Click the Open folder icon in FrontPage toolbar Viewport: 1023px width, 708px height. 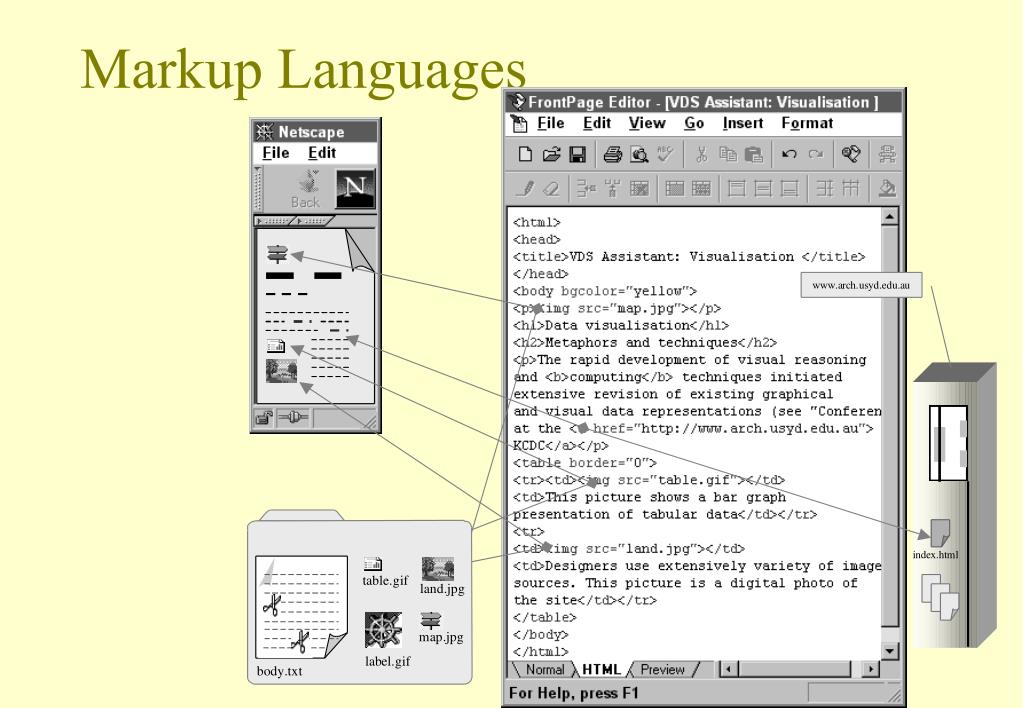(x=551, y=155)
